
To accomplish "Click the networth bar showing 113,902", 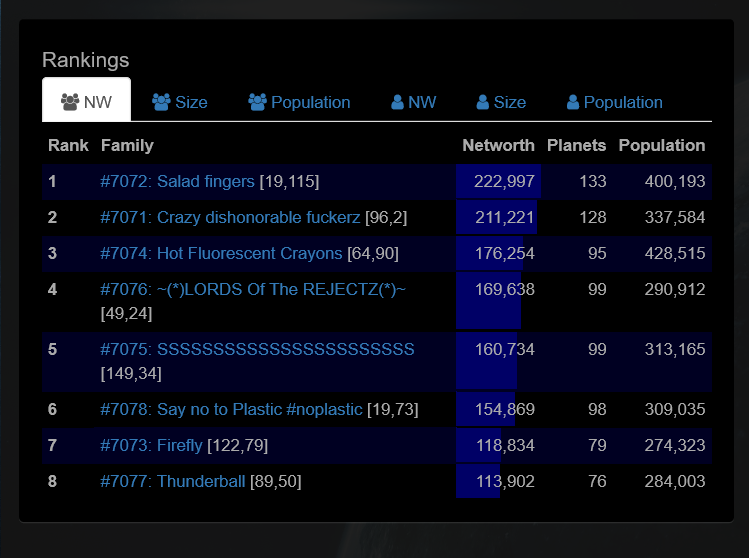I will click(x=478, y=481).
